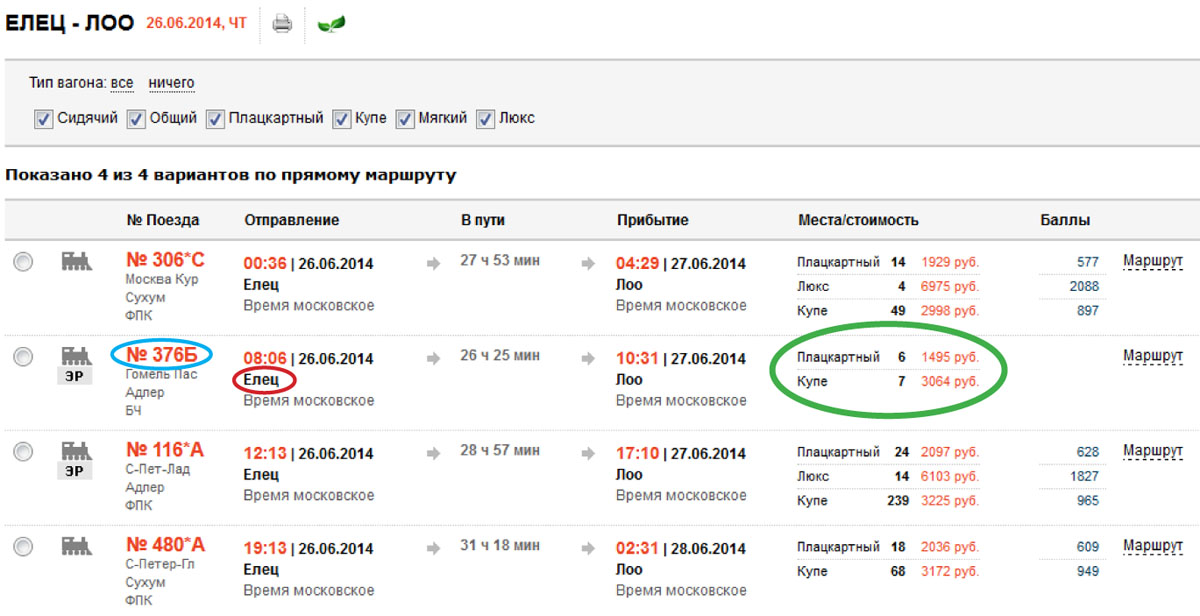Click the arrow before the 02:31 arrival

(x=588, y=547)
